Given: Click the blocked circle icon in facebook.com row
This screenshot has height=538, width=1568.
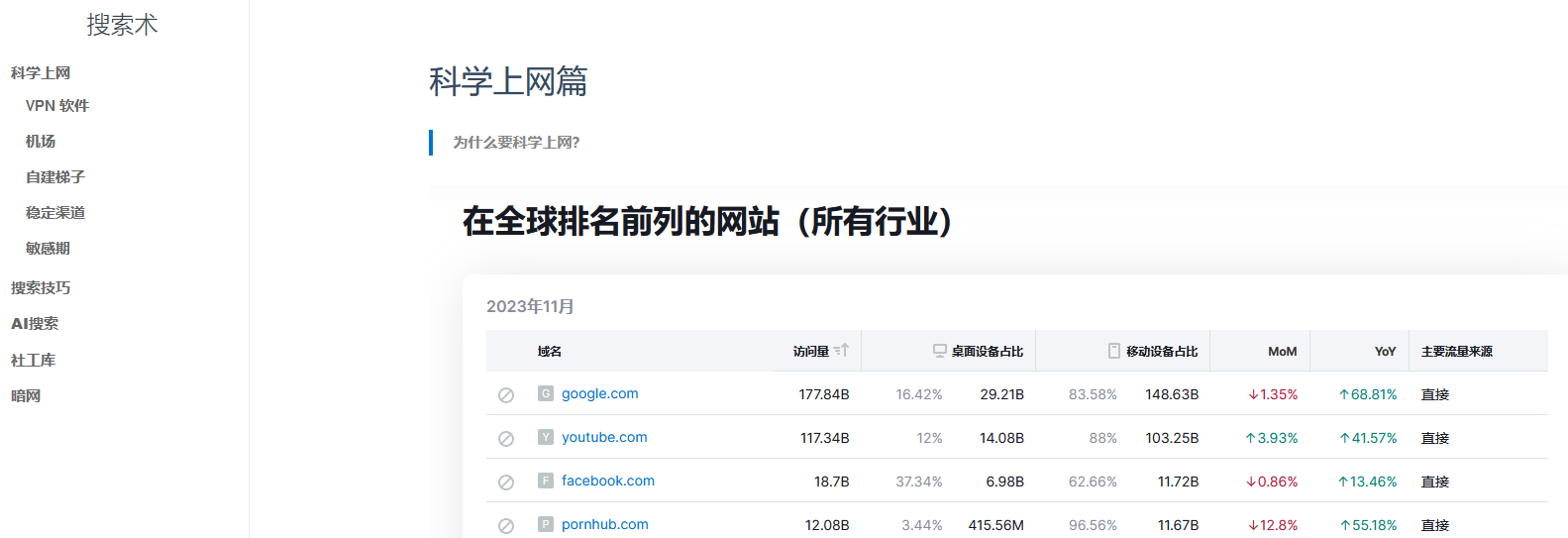Looking at the screenshot, I should (506, 482).
